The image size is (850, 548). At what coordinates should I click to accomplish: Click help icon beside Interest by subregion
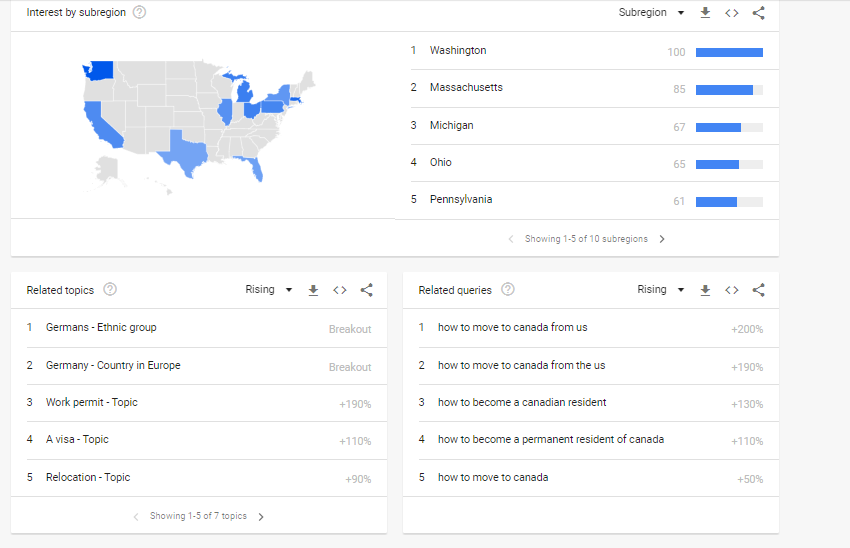(139, 12)
